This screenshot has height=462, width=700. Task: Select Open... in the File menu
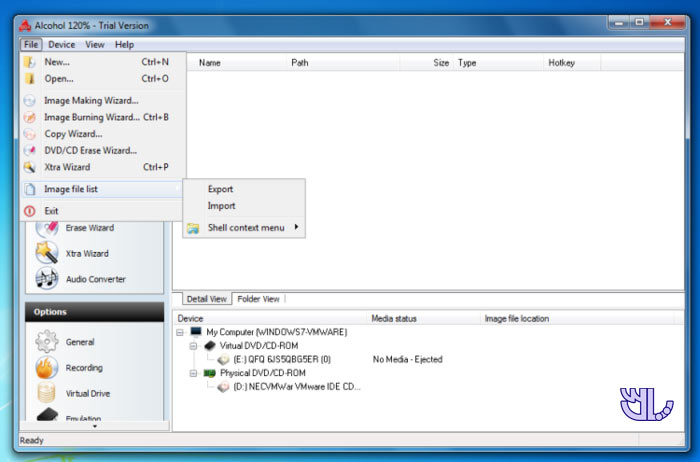[x=104, y=79]
